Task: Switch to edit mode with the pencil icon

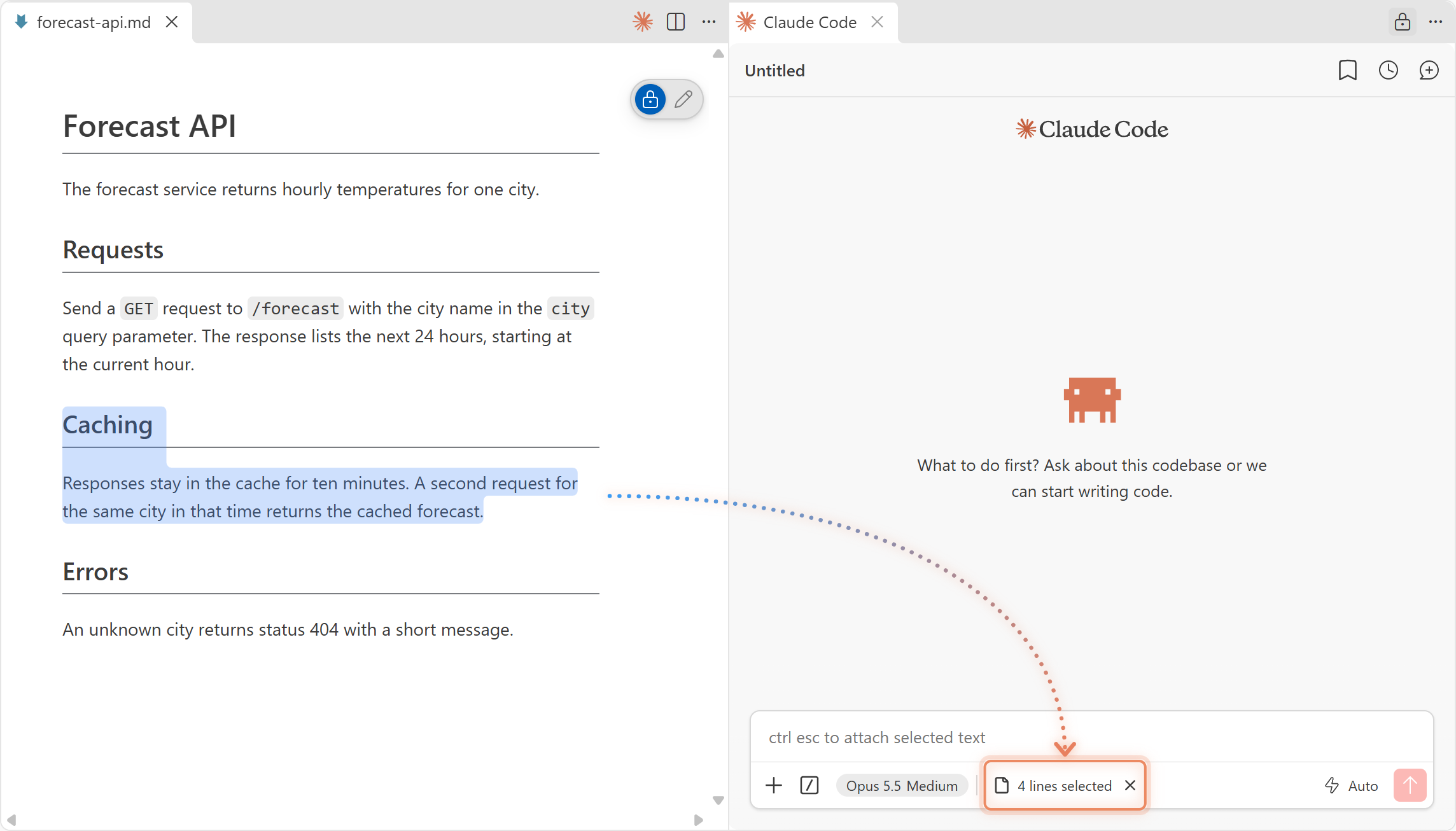Action: (683, 99)
